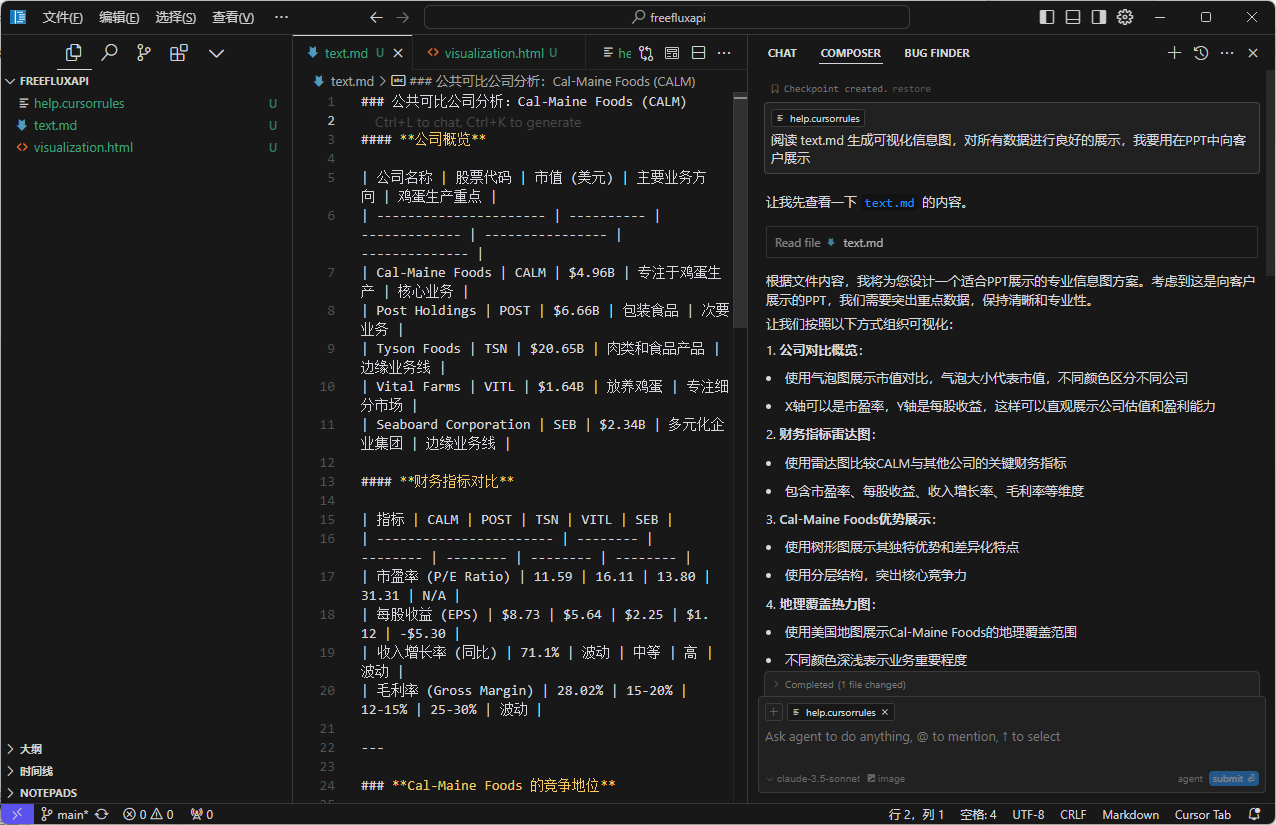
Task: Open composer history clock icon
Action: (x=1201, y=53)
